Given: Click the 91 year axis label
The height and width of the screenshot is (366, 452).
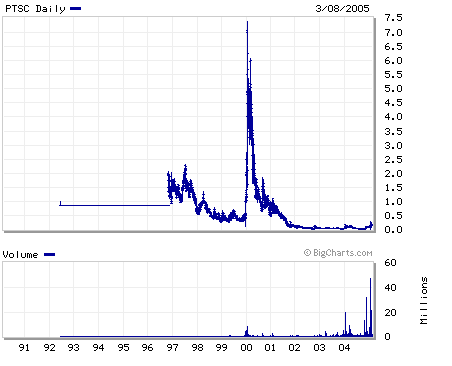Looking at the screenshot, I should (x=24, y=348).
